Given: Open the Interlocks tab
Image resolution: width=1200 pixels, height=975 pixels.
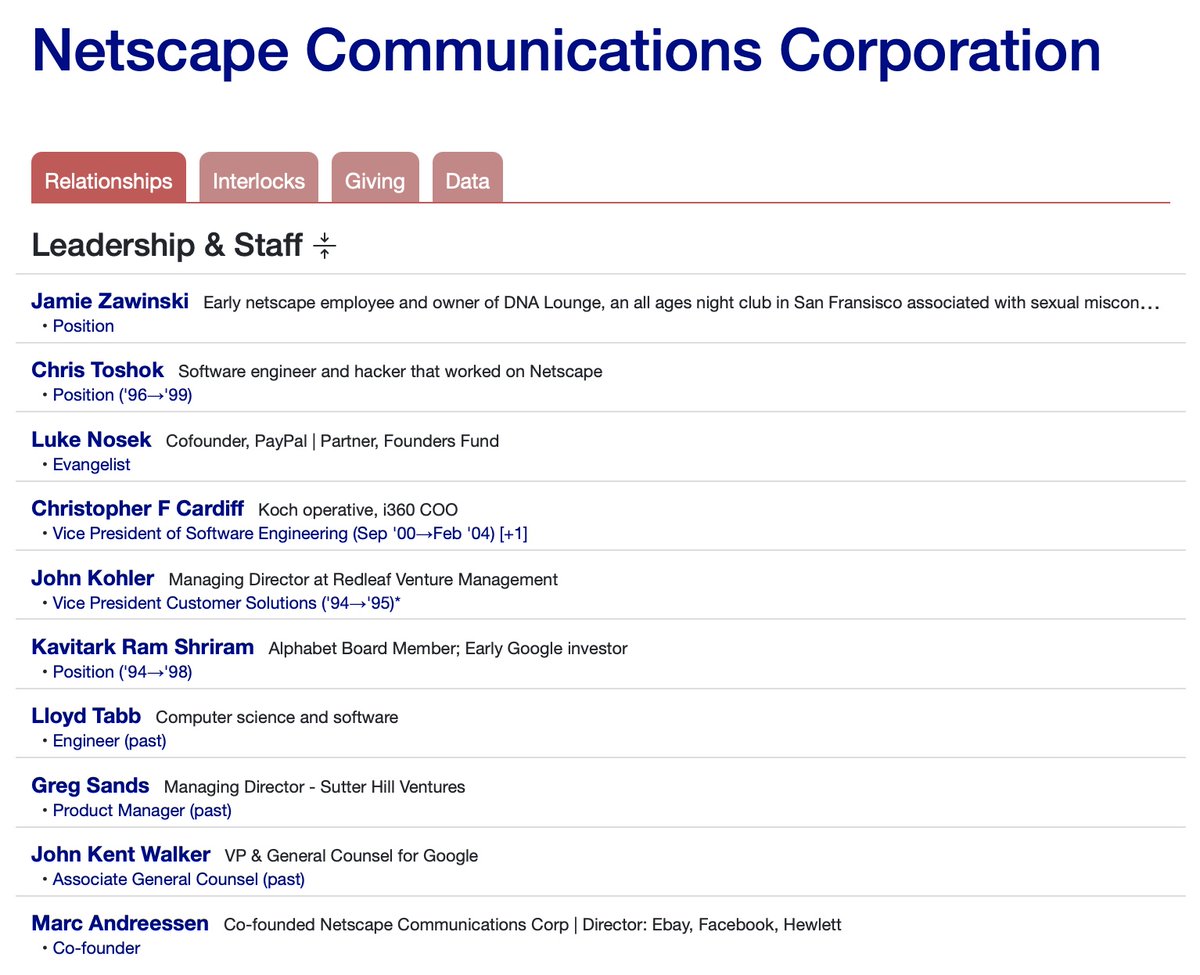Looking at the screenshot, I should pos(259,178).
